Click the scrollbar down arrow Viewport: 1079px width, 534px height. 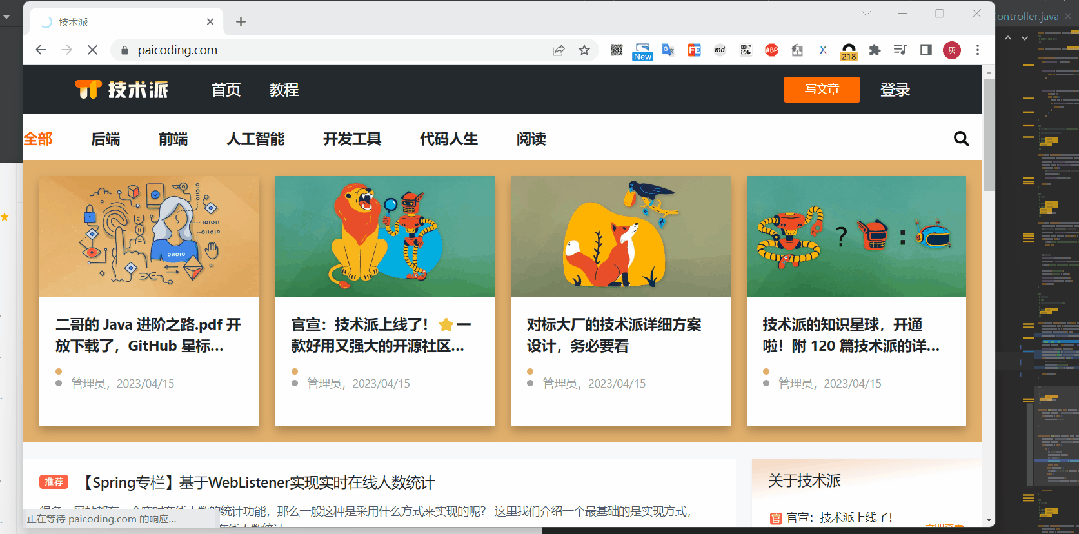click(989, 521)
